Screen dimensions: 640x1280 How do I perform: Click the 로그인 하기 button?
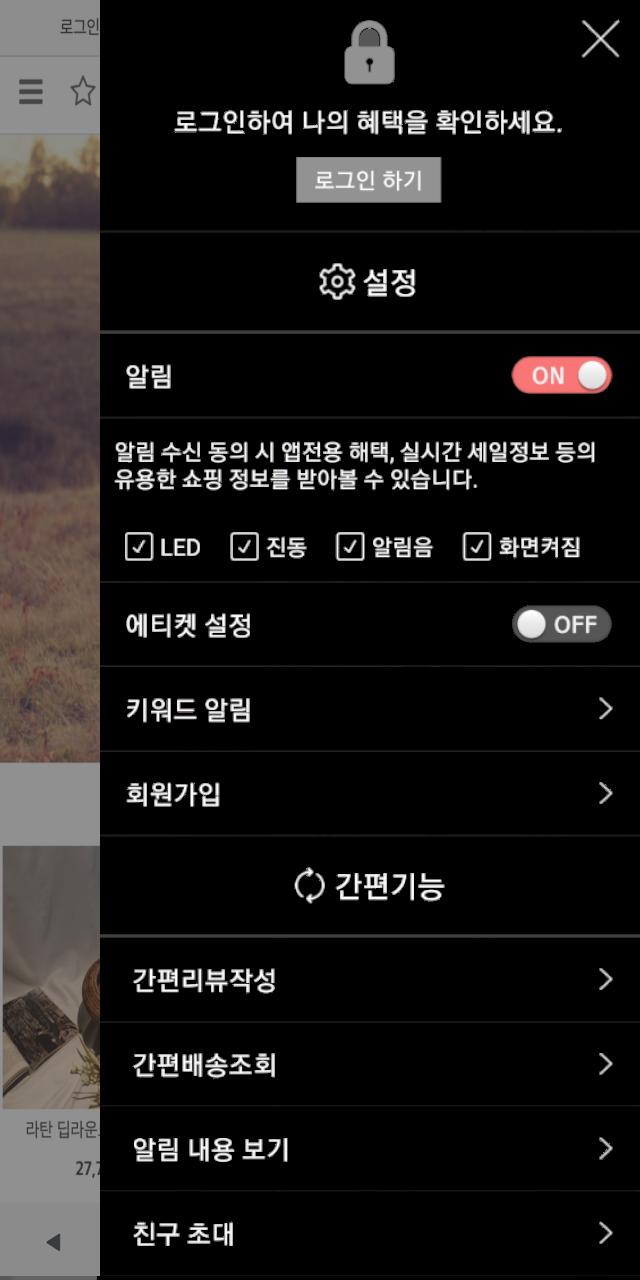tap(368, 180)
